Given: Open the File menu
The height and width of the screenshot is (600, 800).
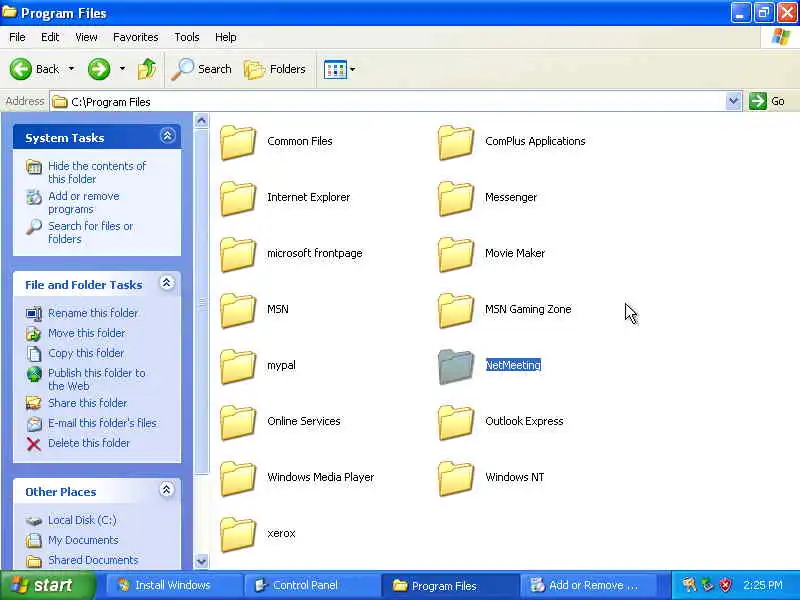Looking at the screenshot, I should [17, 37].
